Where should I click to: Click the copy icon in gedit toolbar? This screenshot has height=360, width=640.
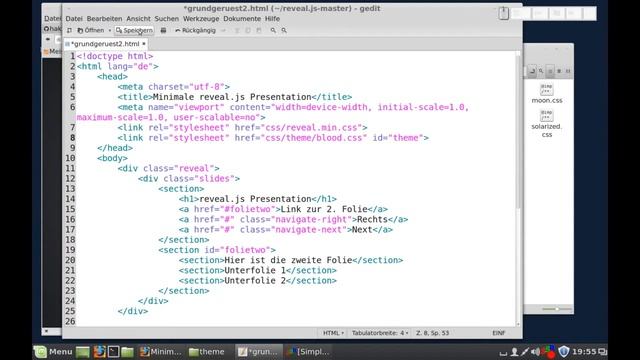tap(248, 30)
